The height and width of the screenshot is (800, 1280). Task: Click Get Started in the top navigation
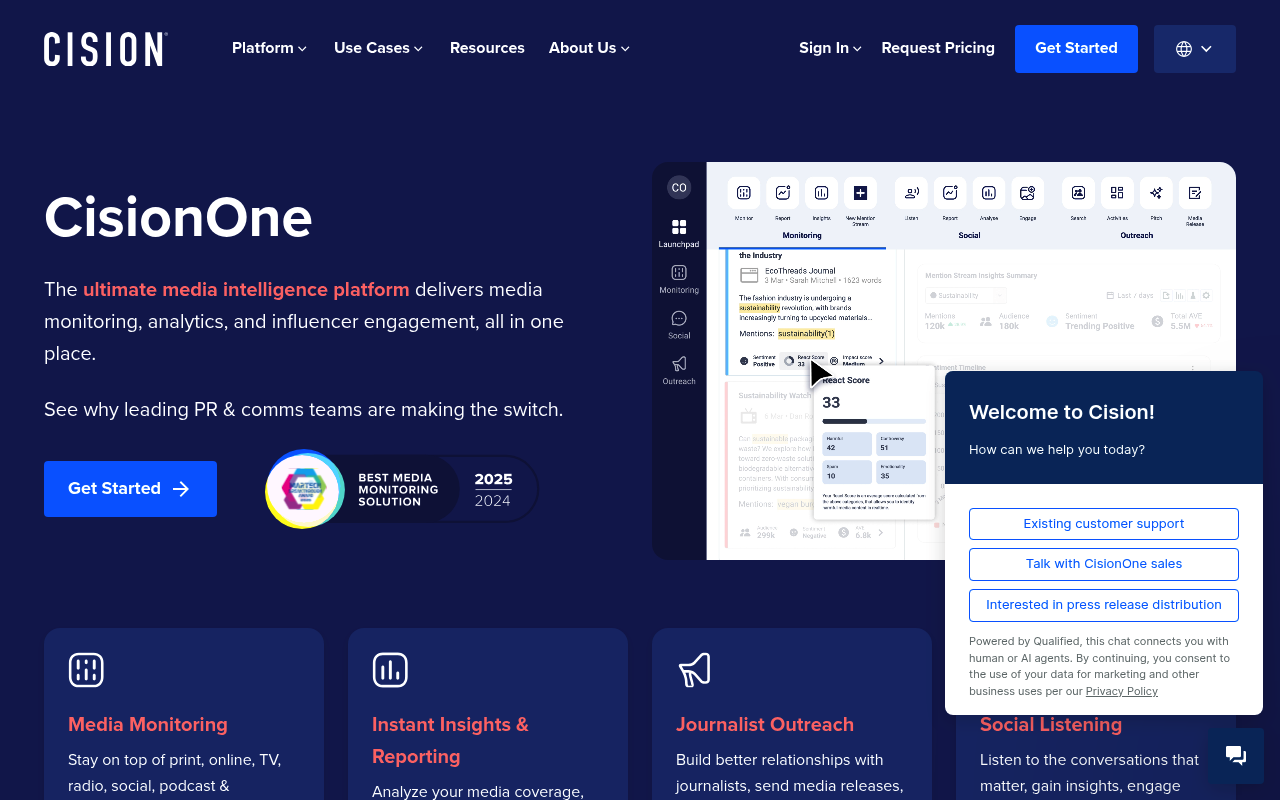[1076, 49]
